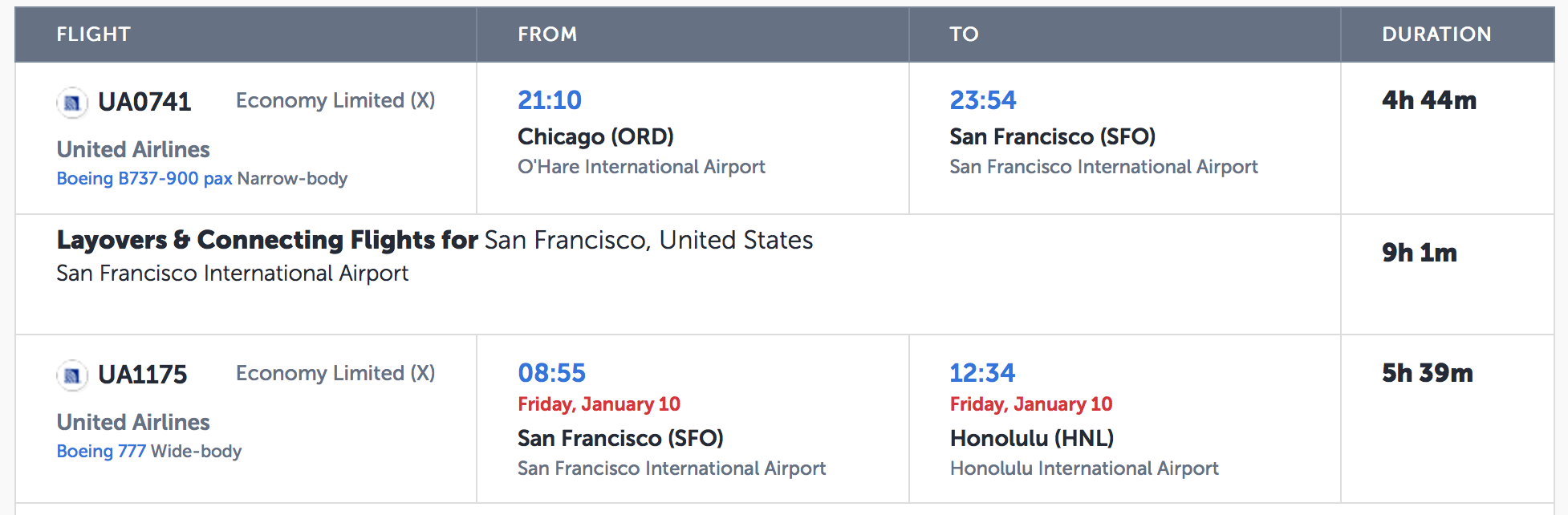The image size is (1568, 515).
Task: Open O'Hare International Airport details
Action: tap(641, 167)
